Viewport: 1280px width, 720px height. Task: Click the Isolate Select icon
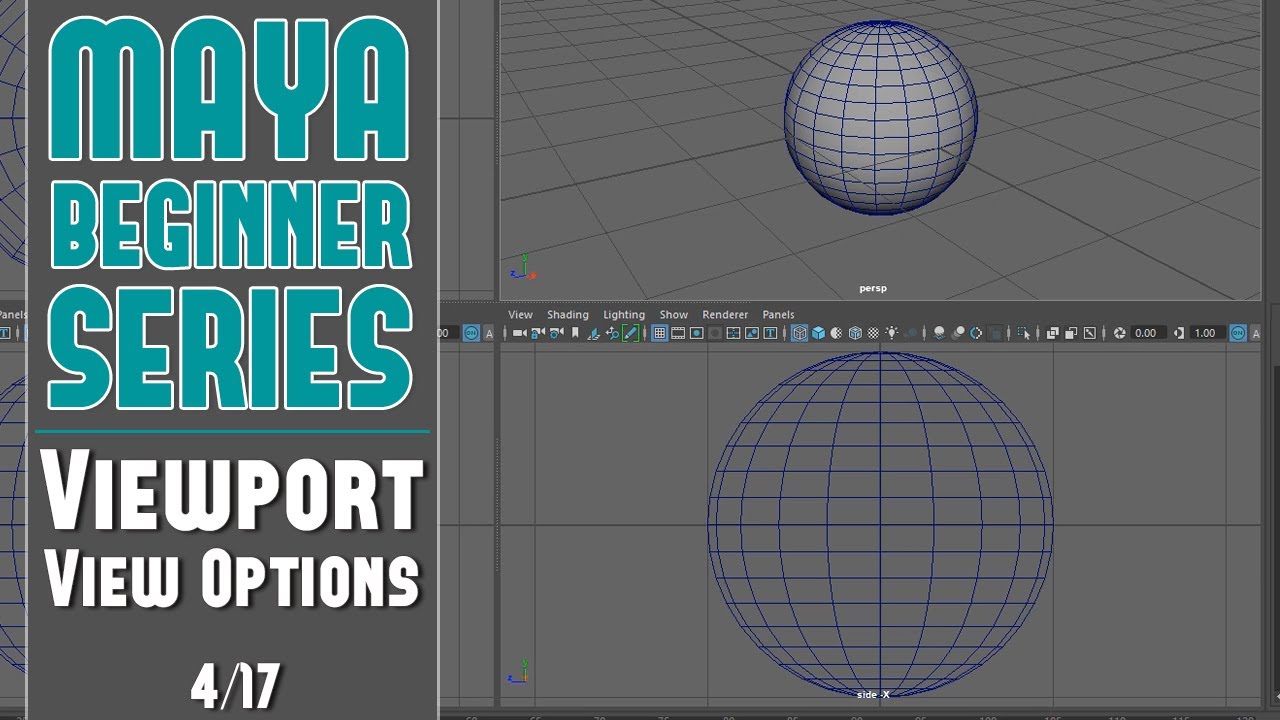1024,333
